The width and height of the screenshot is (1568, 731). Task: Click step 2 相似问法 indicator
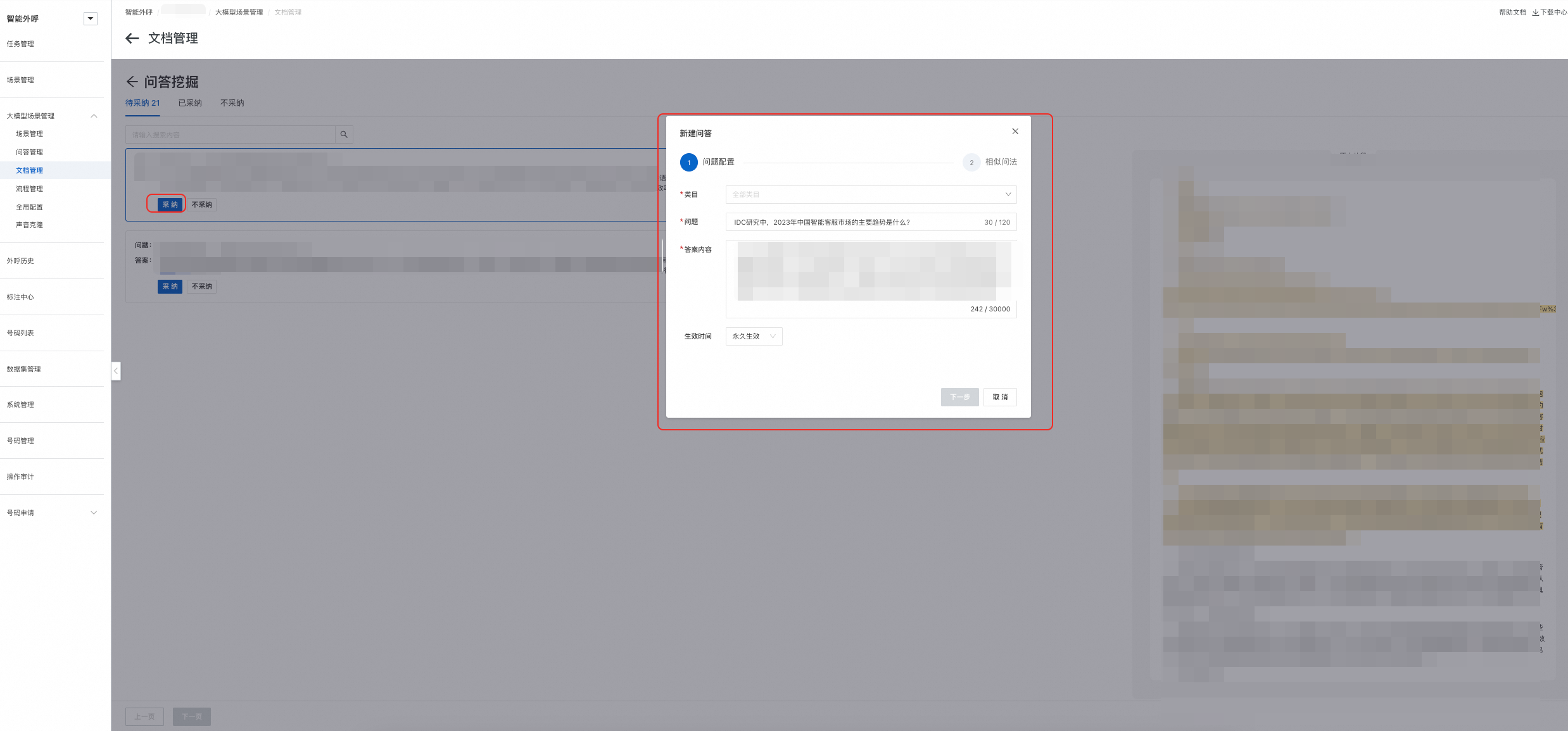(990, 163)
